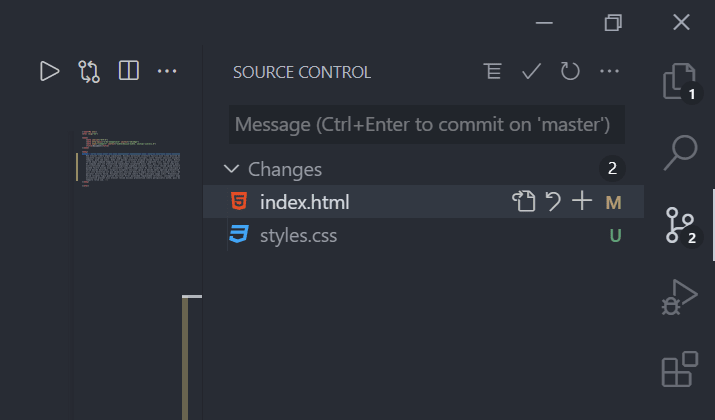Image resolution: width=715 pixels, height=420 pixels.
Task: Refresh the Source Control view
Action: (x=570, y=71)
